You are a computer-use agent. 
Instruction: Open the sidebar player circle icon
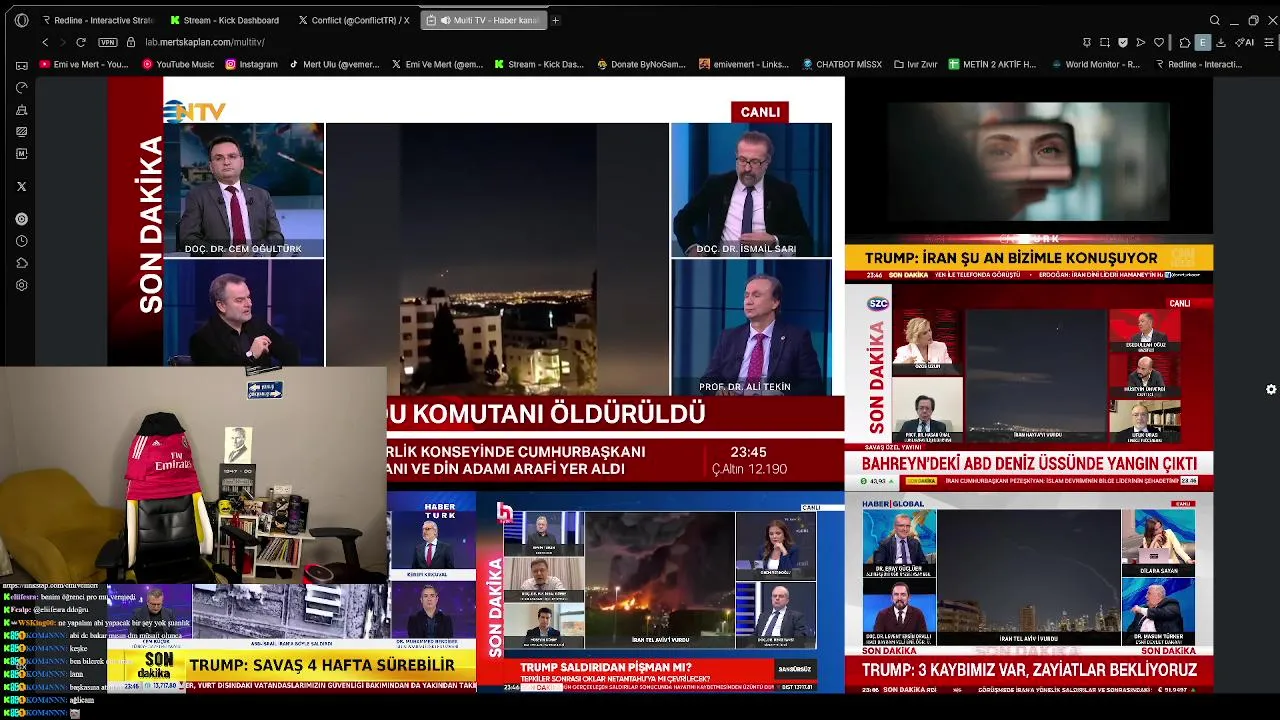click(x=22, y=219)
